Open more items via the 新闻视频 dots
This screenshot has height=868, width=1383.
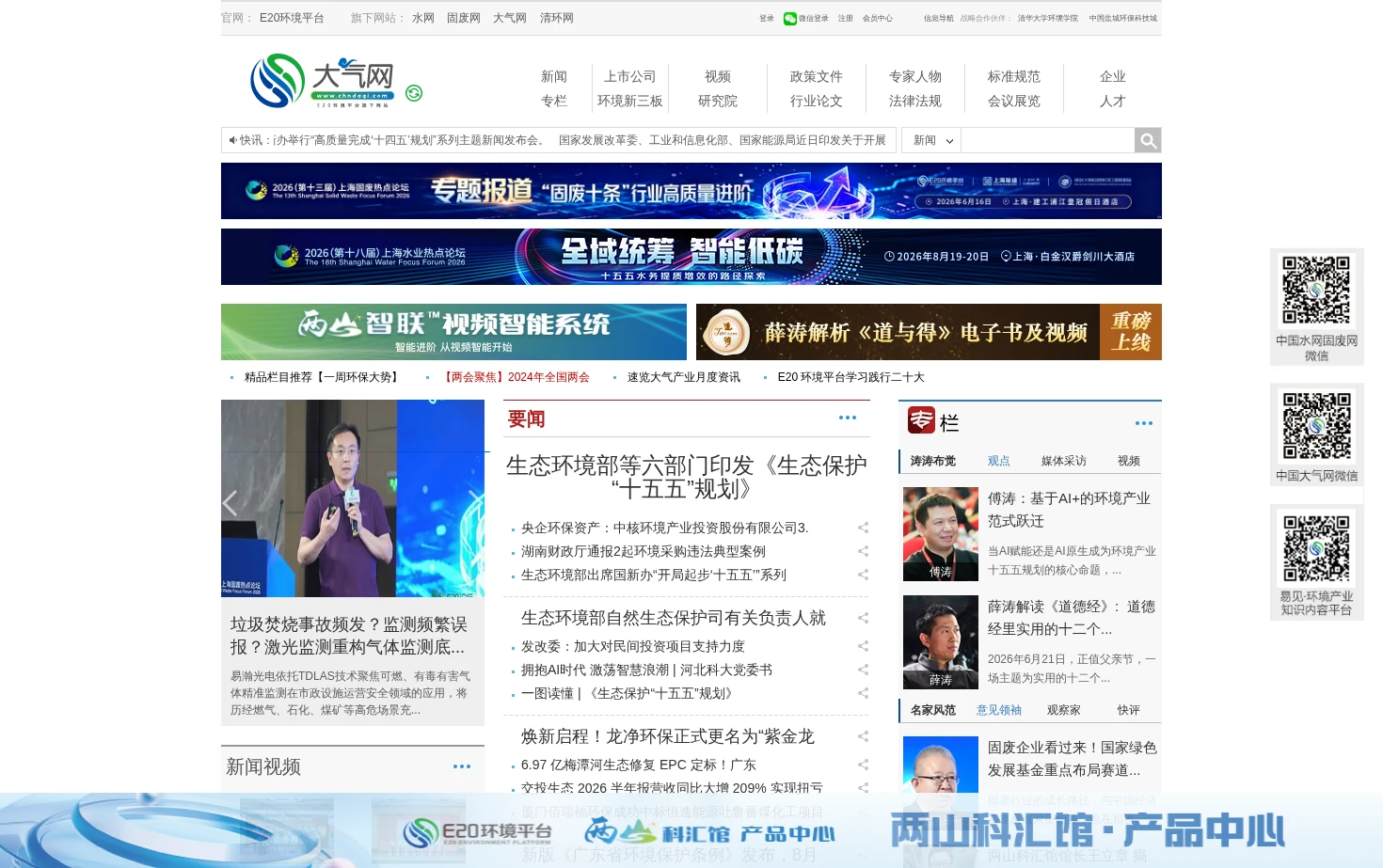(x=462, y=766)
